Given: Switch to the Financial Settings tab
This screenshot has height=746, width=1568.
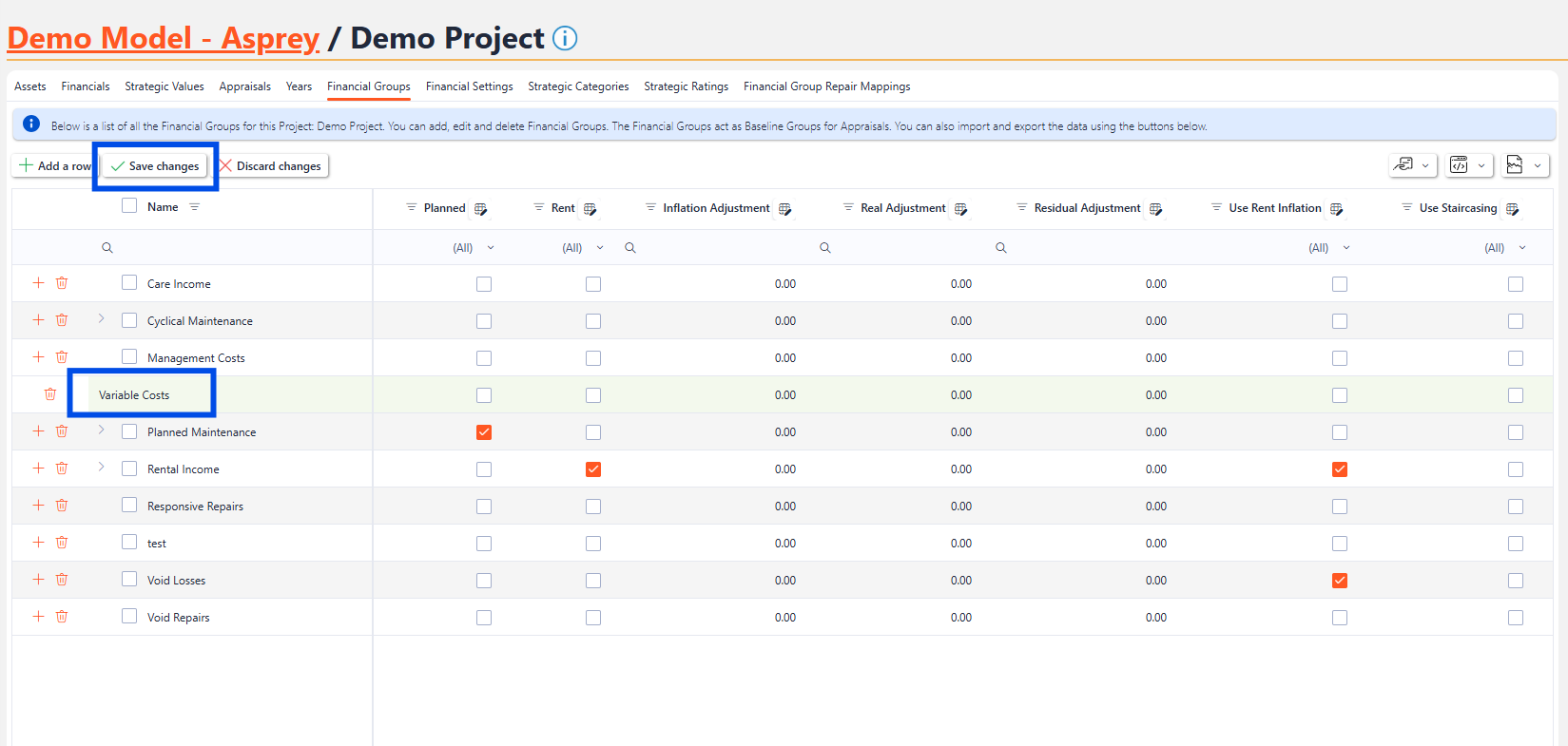Looking at the screenshot, I should tap(469, 86).
